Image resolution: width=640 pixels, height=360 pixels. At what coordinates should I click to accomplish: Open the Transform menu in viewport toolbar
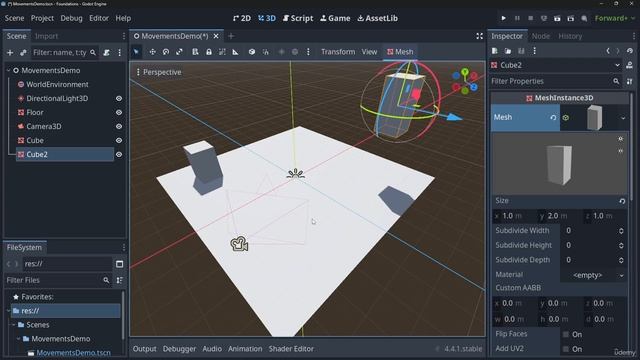point(338,52)
